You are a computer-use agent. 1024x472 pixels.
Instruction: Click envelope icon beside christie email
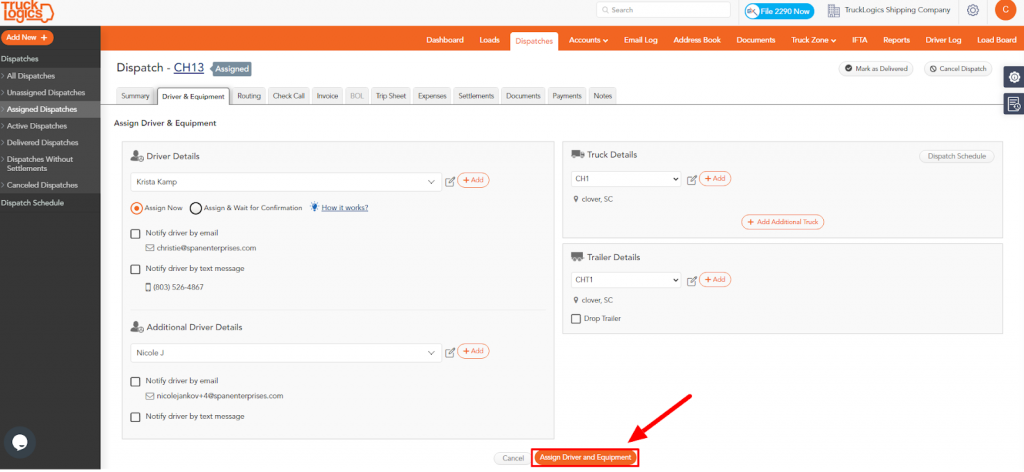[150, 248]
